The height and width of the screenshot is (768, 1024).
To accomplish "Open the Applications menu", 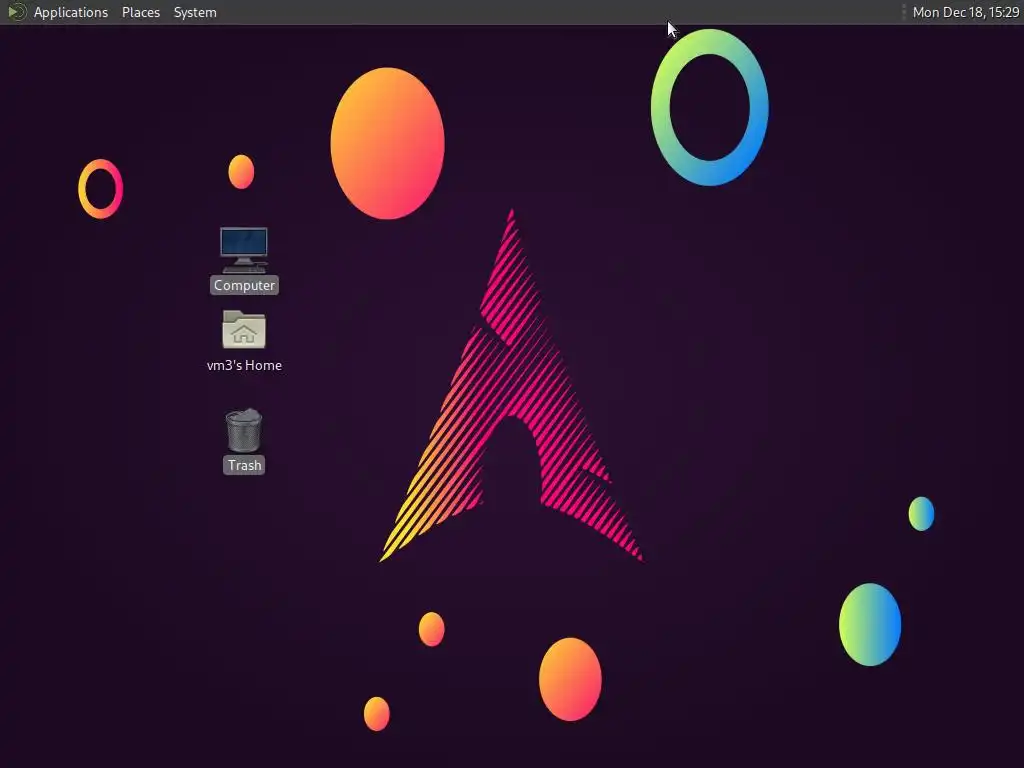I will click(x=71, y=12).
